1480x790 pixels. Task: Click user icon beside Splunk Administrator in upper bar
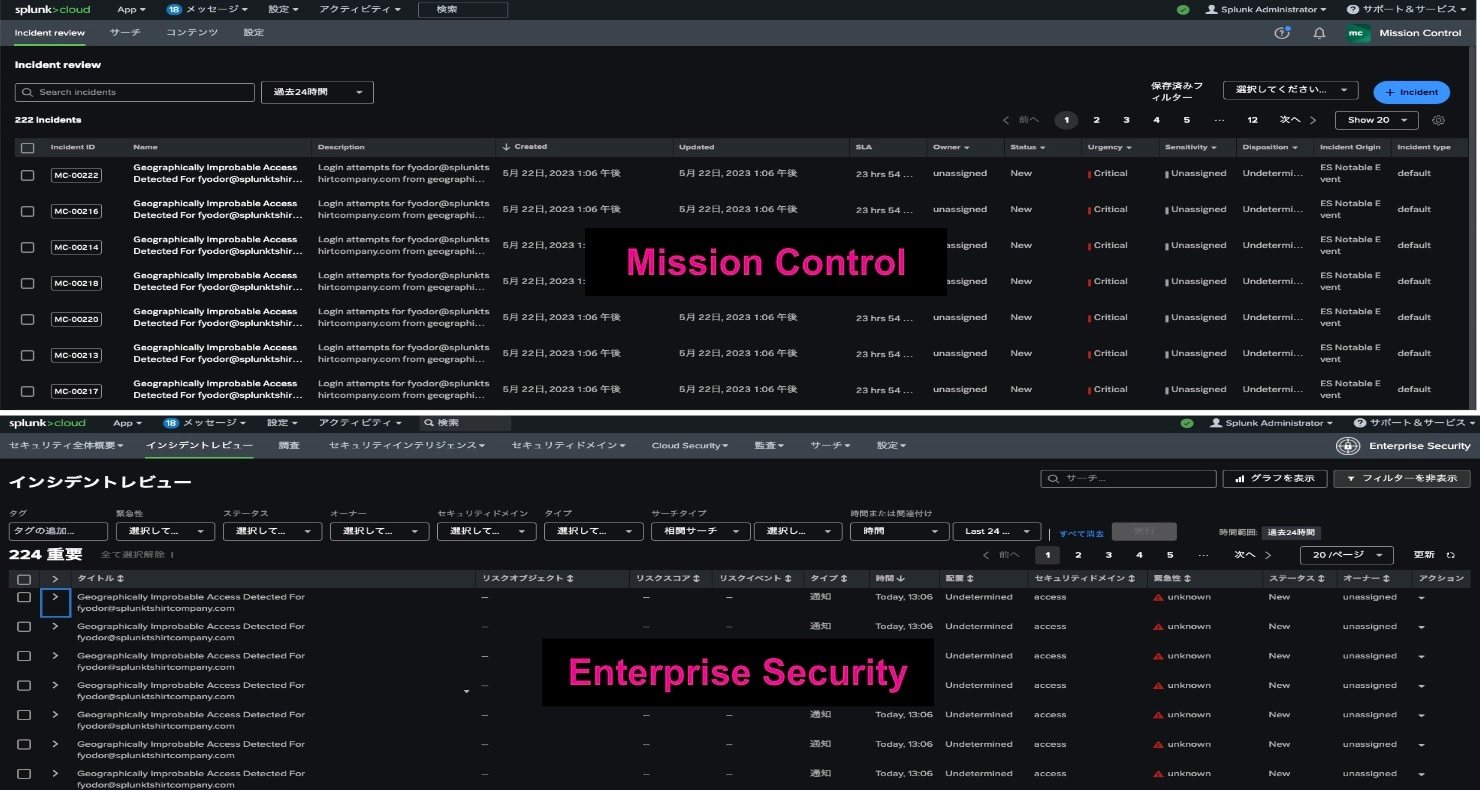(1212, 9)
